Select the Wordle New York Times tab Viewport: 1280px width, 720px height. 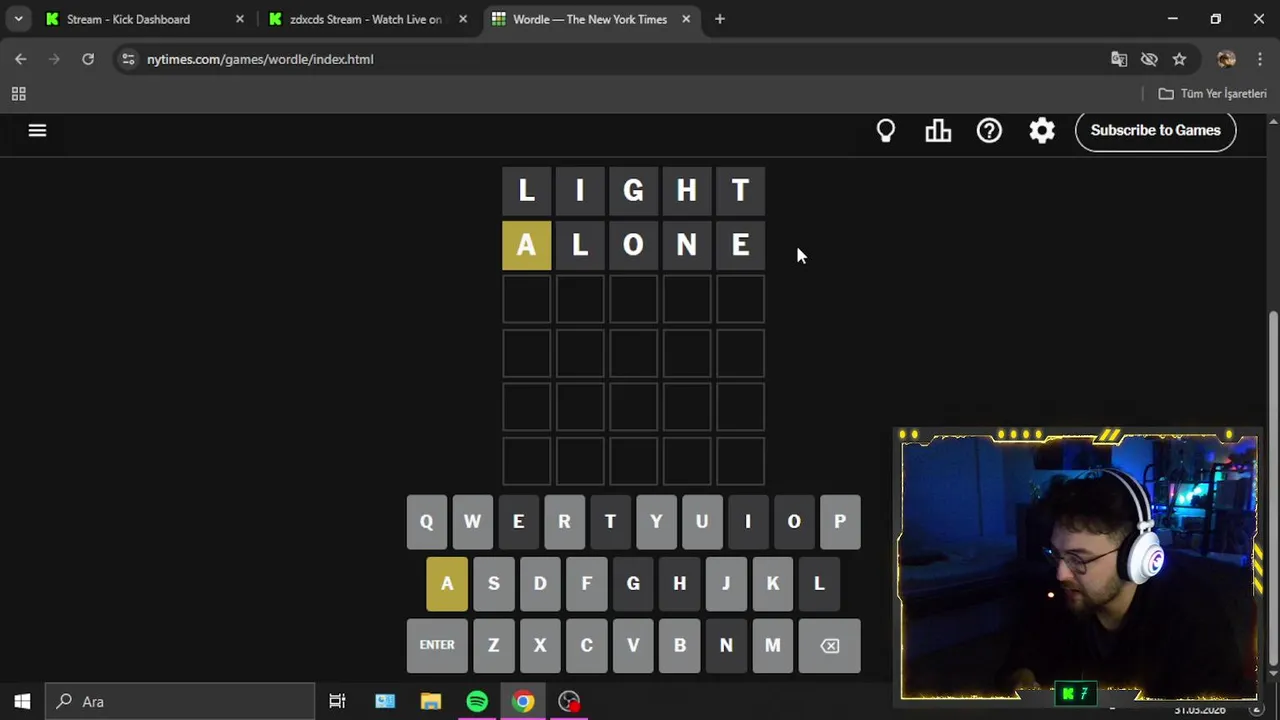(590, 19)
